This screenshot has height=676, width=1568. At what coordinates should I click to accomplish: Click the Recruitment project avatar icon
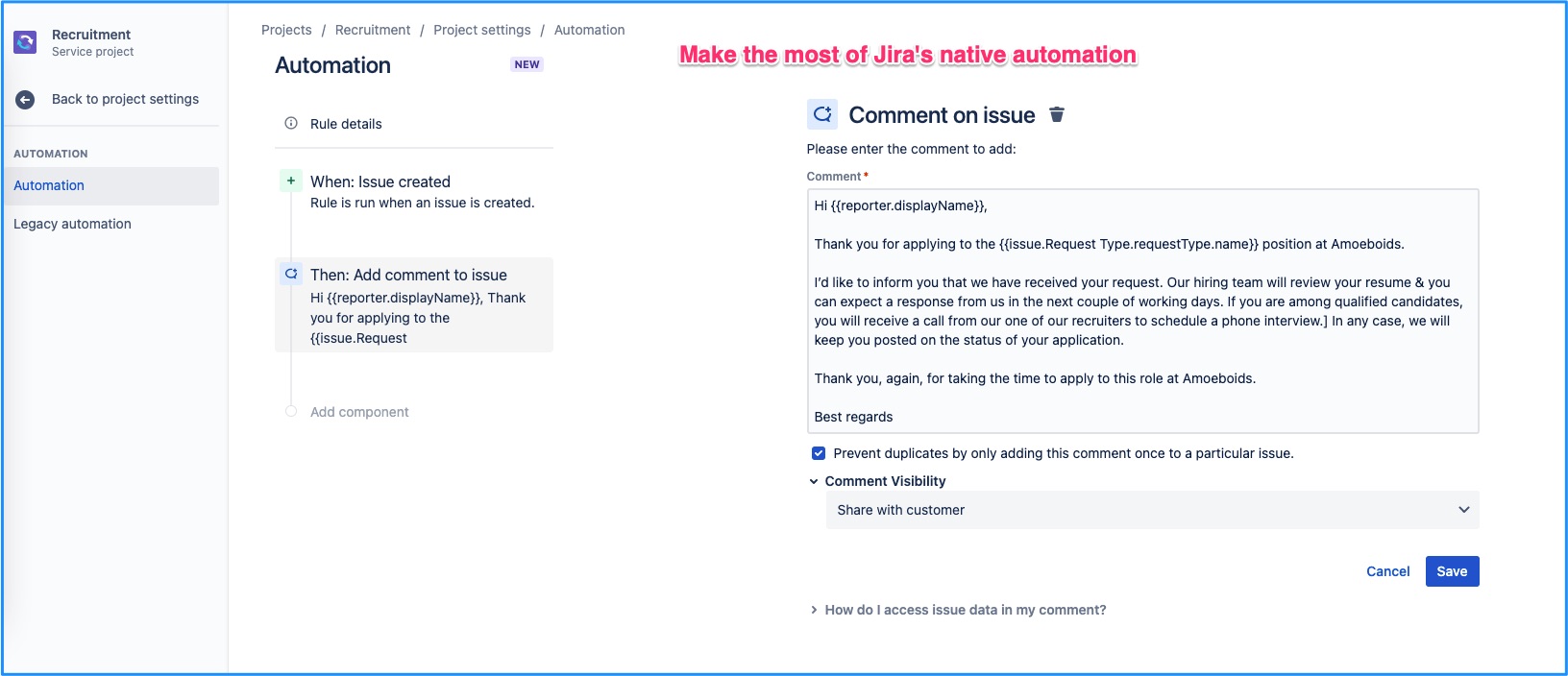click(25, 42)
